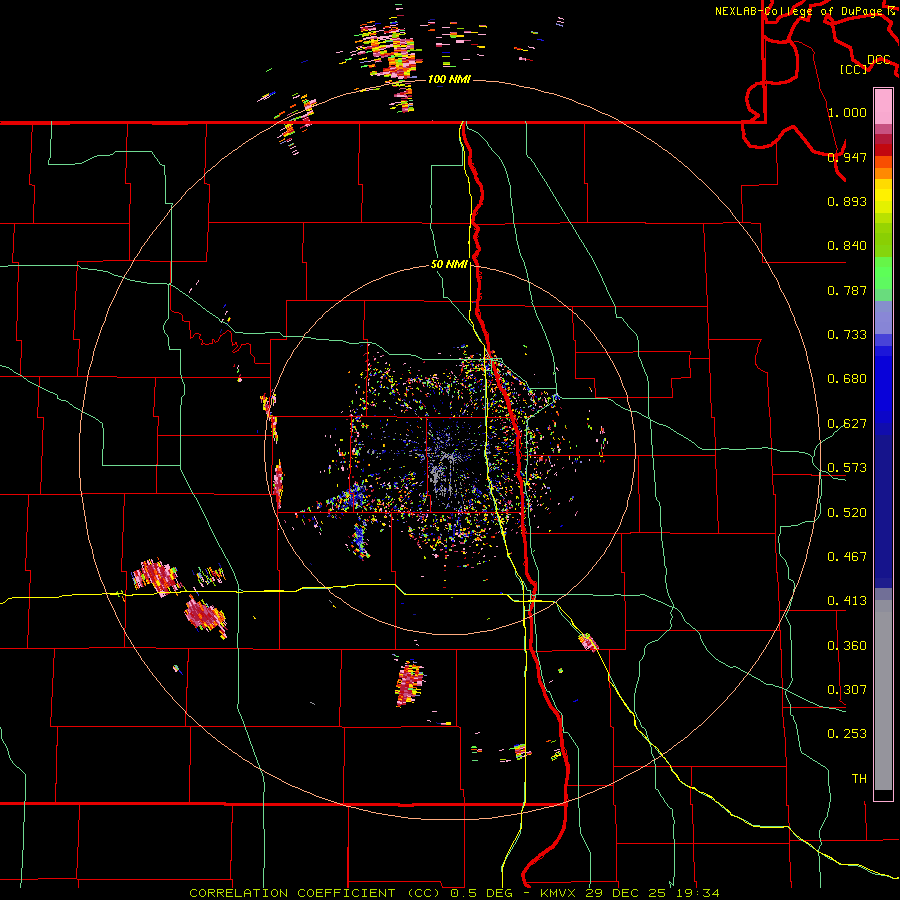
Task: Click the 0.467 value on the color scale
Action: [x=847, y=557]
